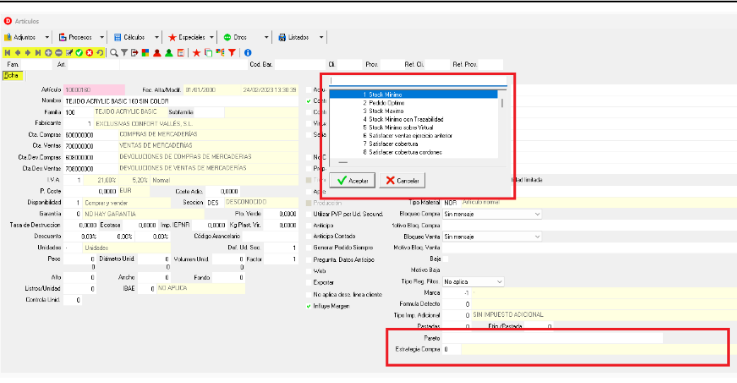Click the Pareto input field
737x383 pixels.
553,338
